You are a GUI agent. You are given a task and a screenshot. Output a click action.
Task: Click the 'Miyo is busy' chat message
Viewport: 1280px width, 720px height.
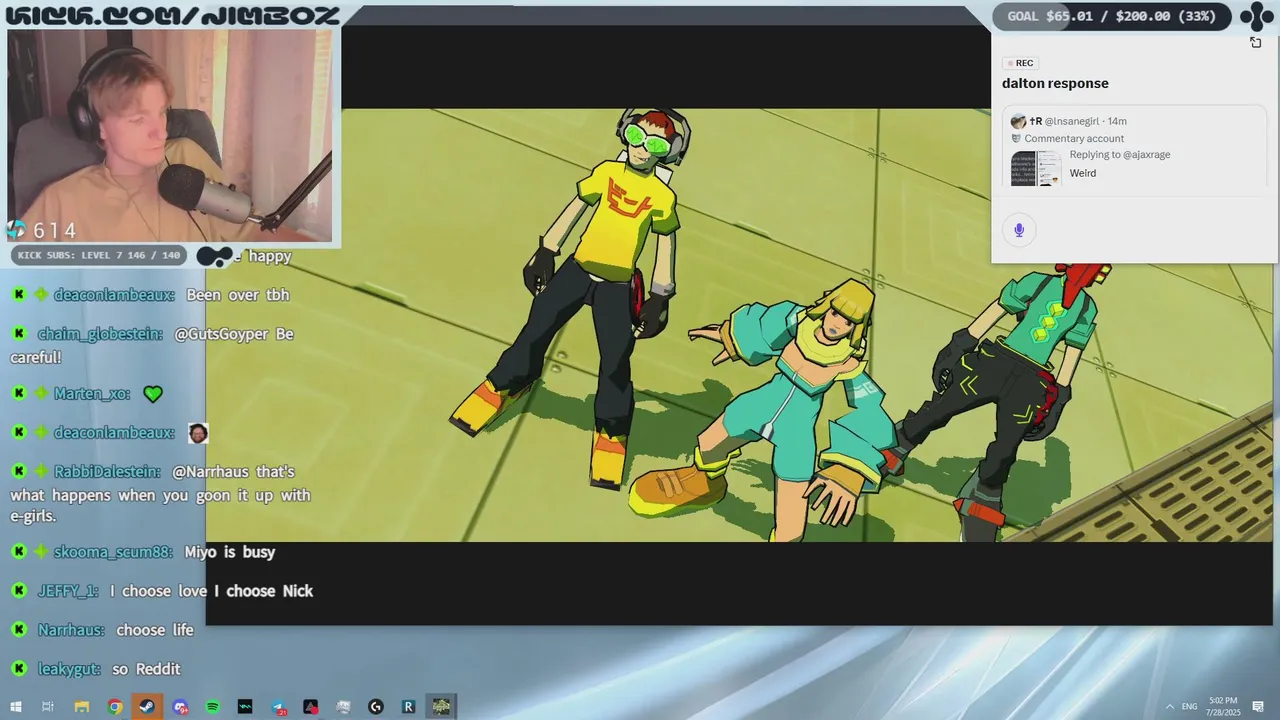[x=229, y=552]
